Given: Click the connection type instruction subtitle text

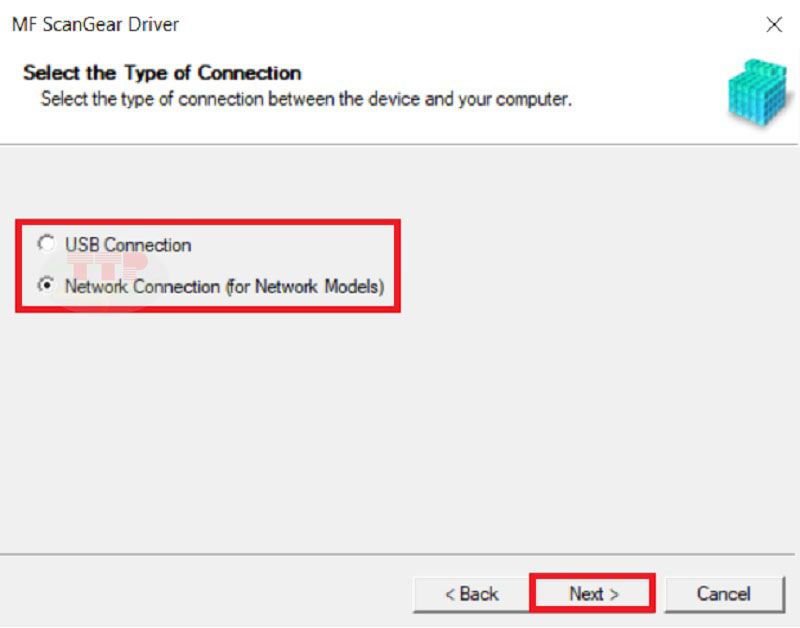Looking at the screenshot, I should (306, 99).
